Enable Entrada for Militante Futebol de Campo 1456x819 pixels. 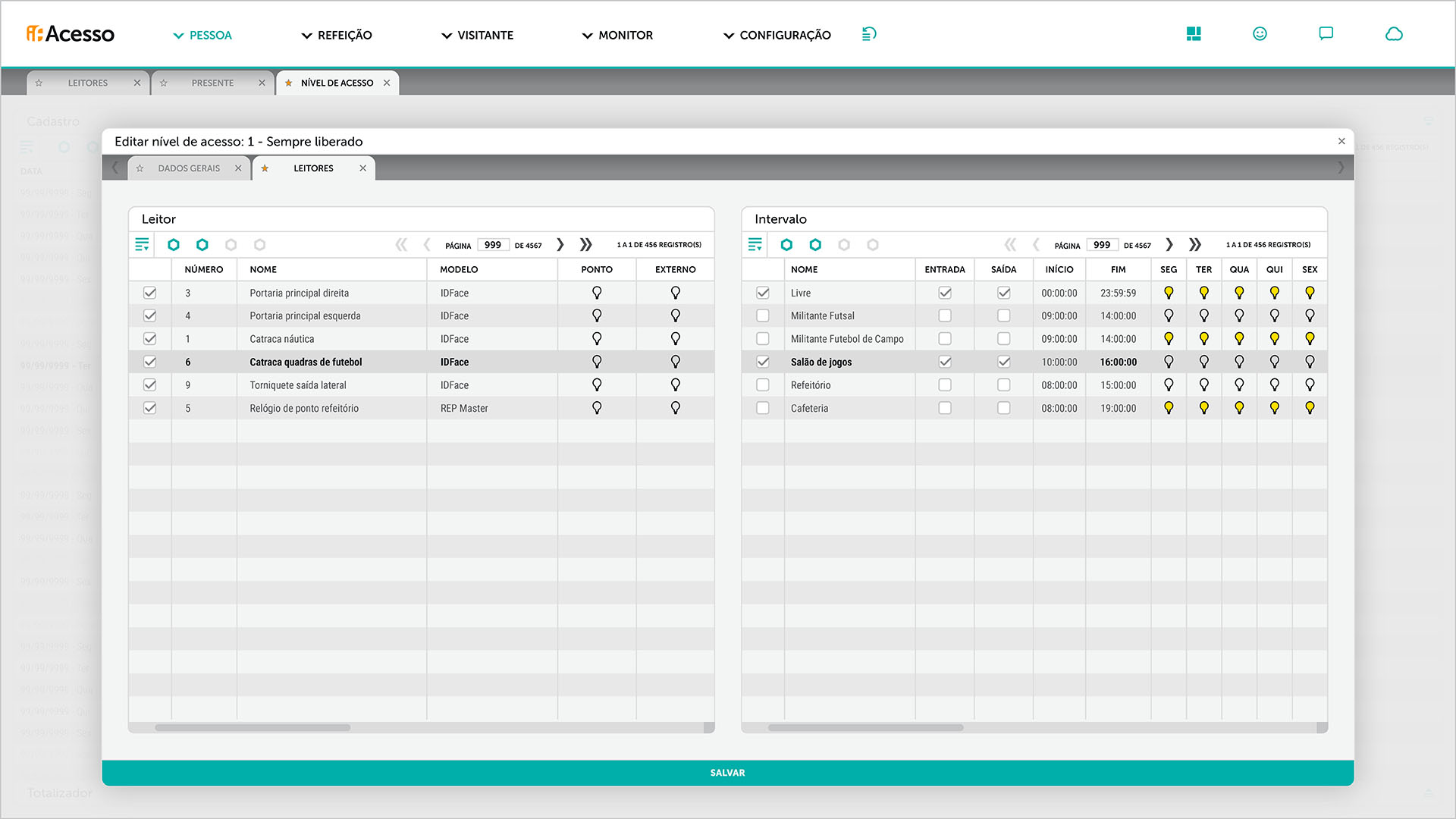coord(945,339)
